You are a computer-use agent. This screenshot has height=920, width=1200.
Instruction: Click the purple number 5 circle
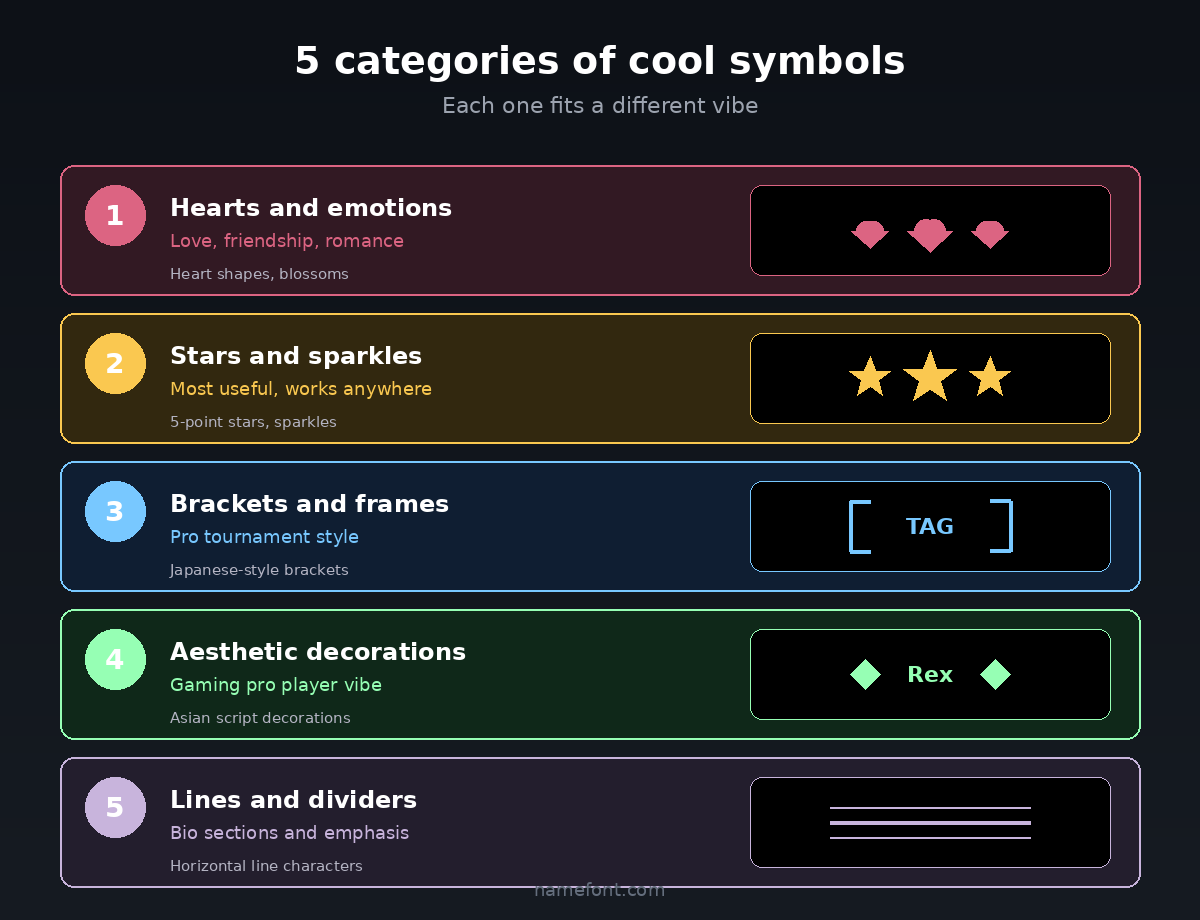115,807
